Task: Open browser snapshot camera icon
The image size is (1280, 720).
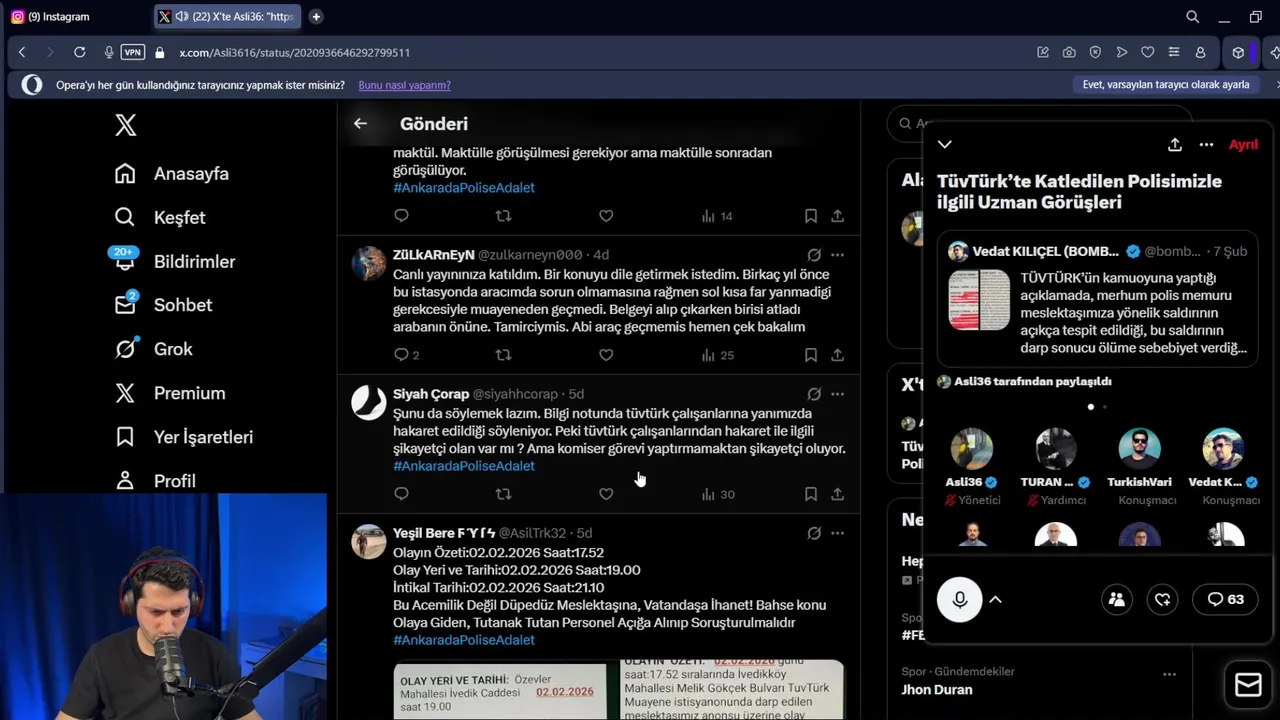Action: point(1069,52)
